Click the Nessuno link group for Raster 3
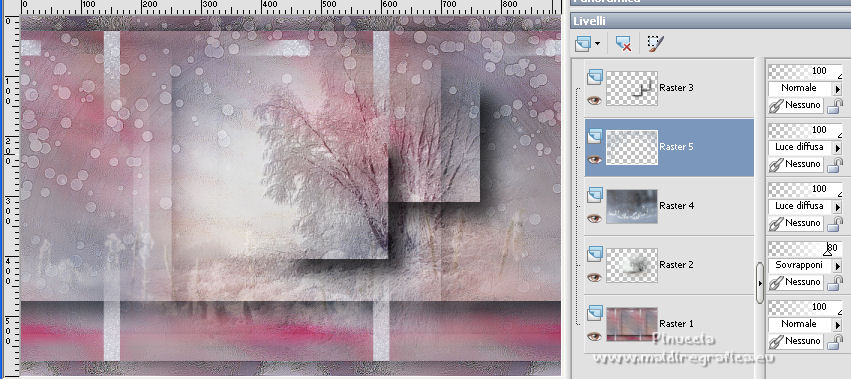The image size is (851, 379). click(797, 105)
